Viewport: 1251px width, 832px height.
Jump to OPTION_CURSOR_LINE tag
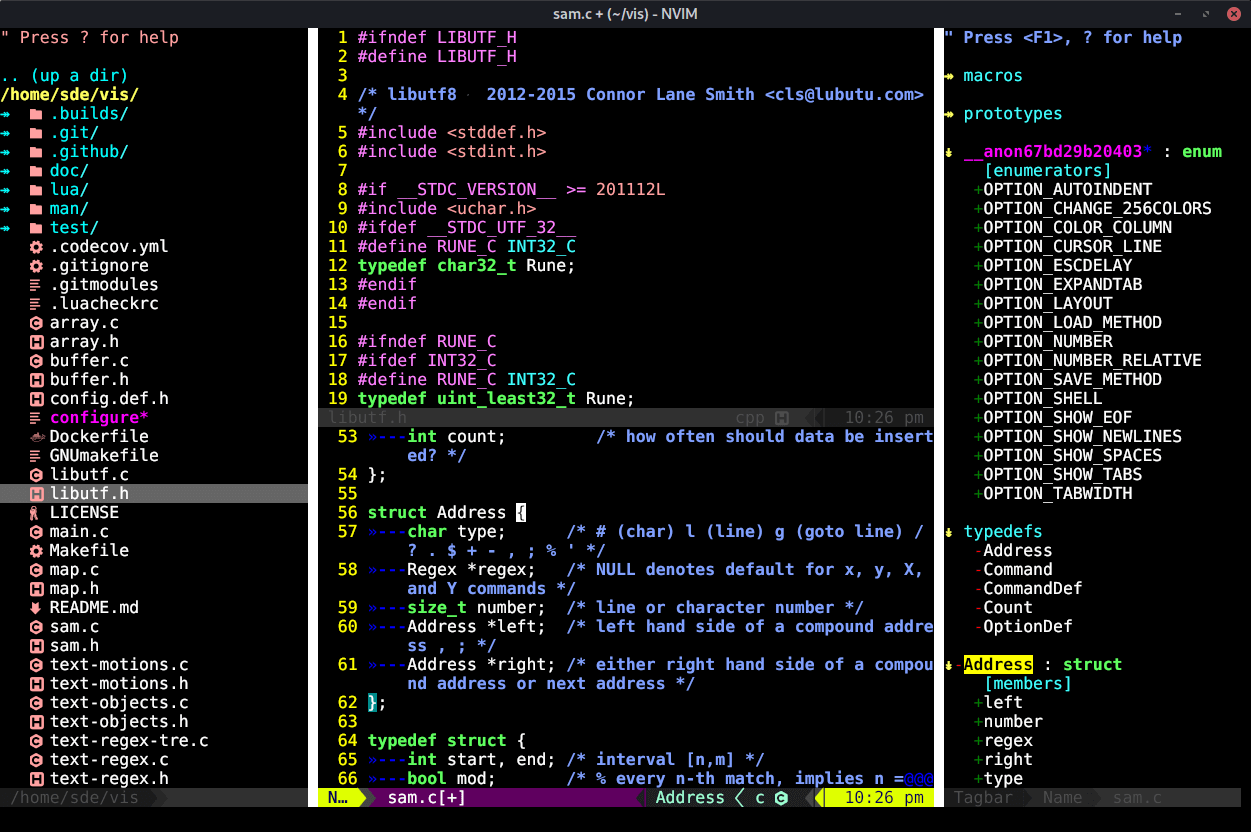[x=1072, y=247]
